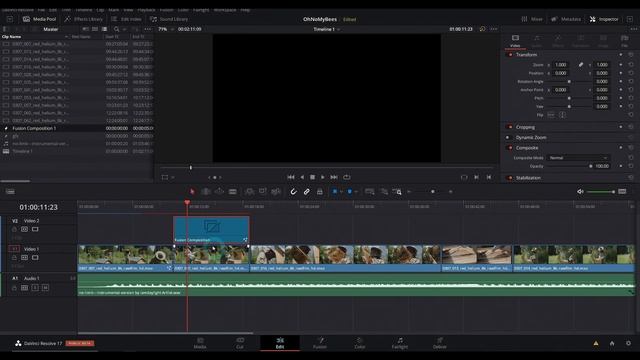The image size is (640, 360).
Task: Play timeline in reverse
Action: click(x=302, y=177)
